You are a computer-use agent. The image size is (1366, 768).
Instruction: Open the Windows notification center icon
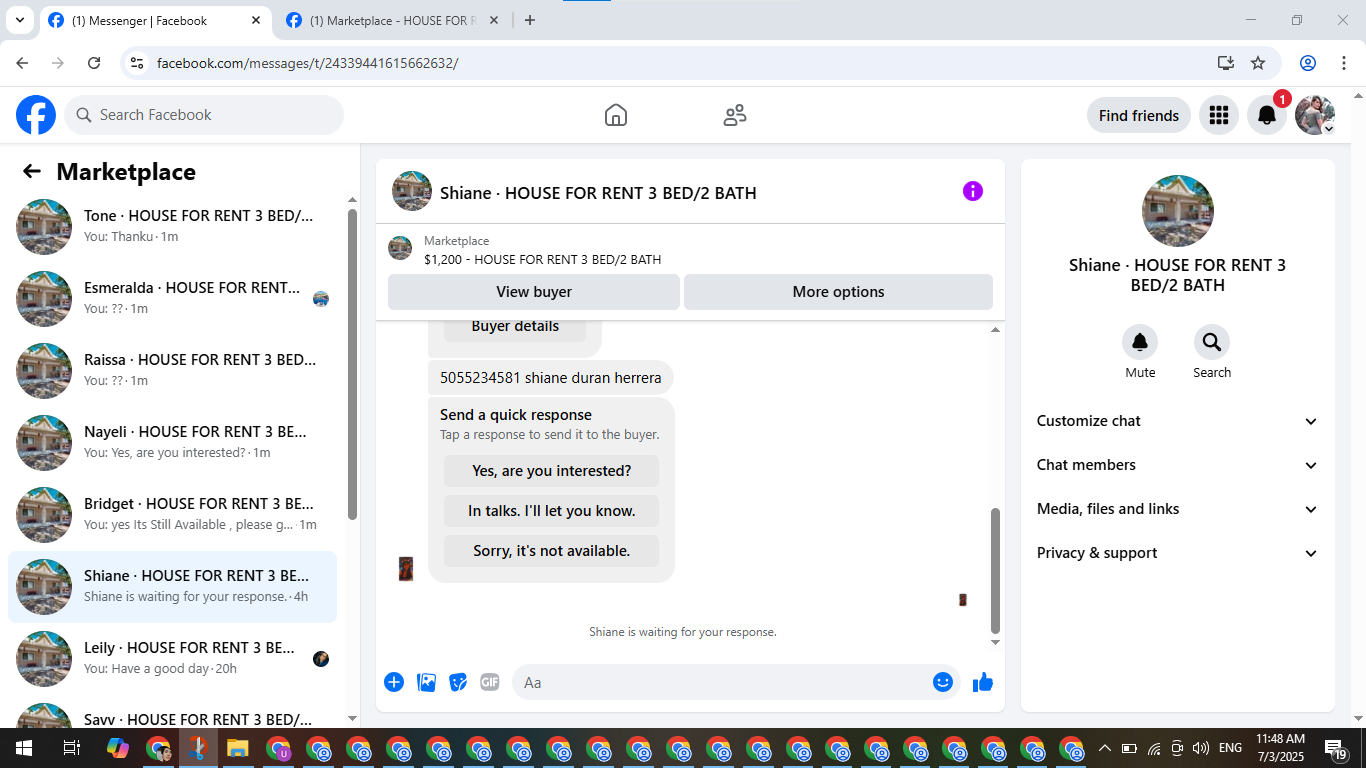pos(1336,748)
